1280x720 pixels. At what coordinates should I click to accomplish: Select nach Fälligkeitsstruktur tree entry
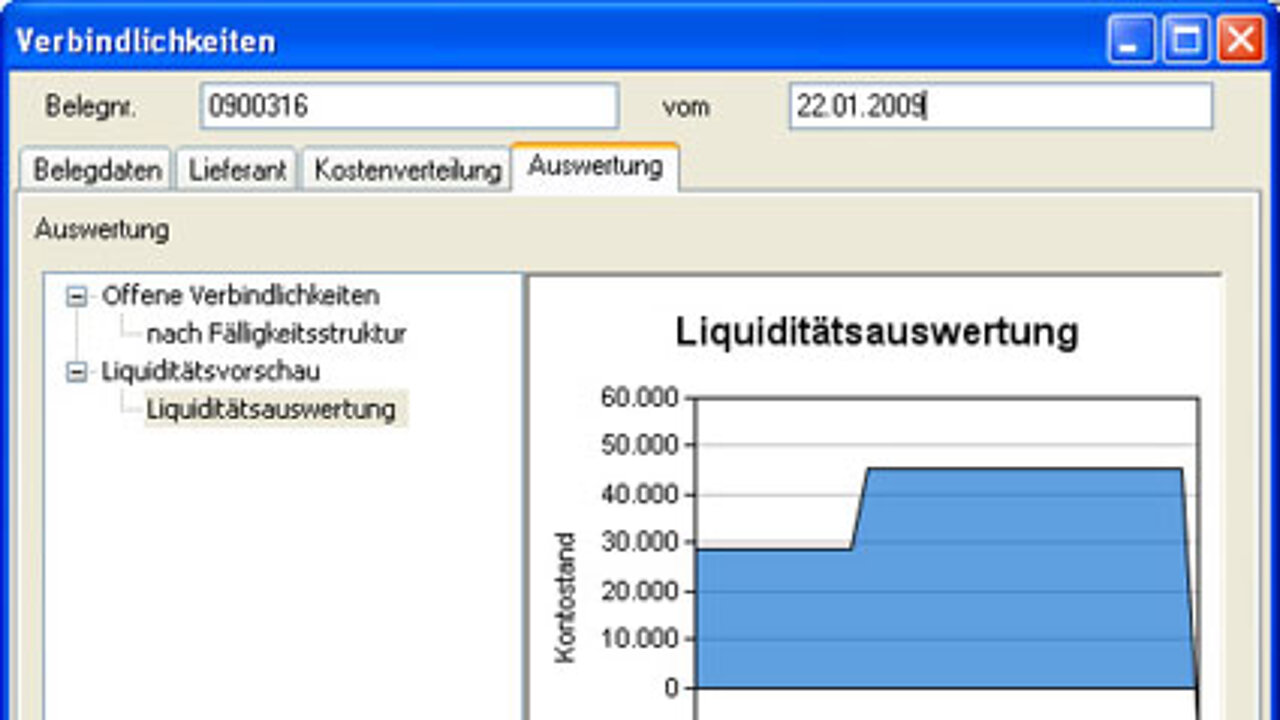tap(276, 334)
